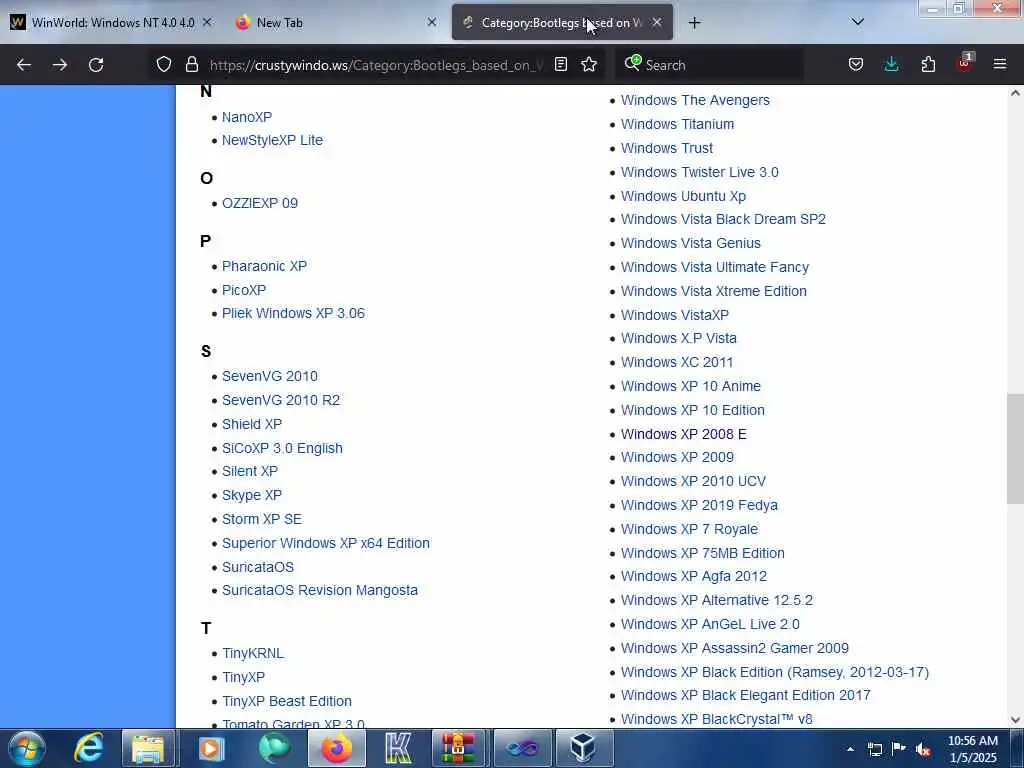Open the NanoXP link
The image size is (1024, 768).
[x=247, y=117]
